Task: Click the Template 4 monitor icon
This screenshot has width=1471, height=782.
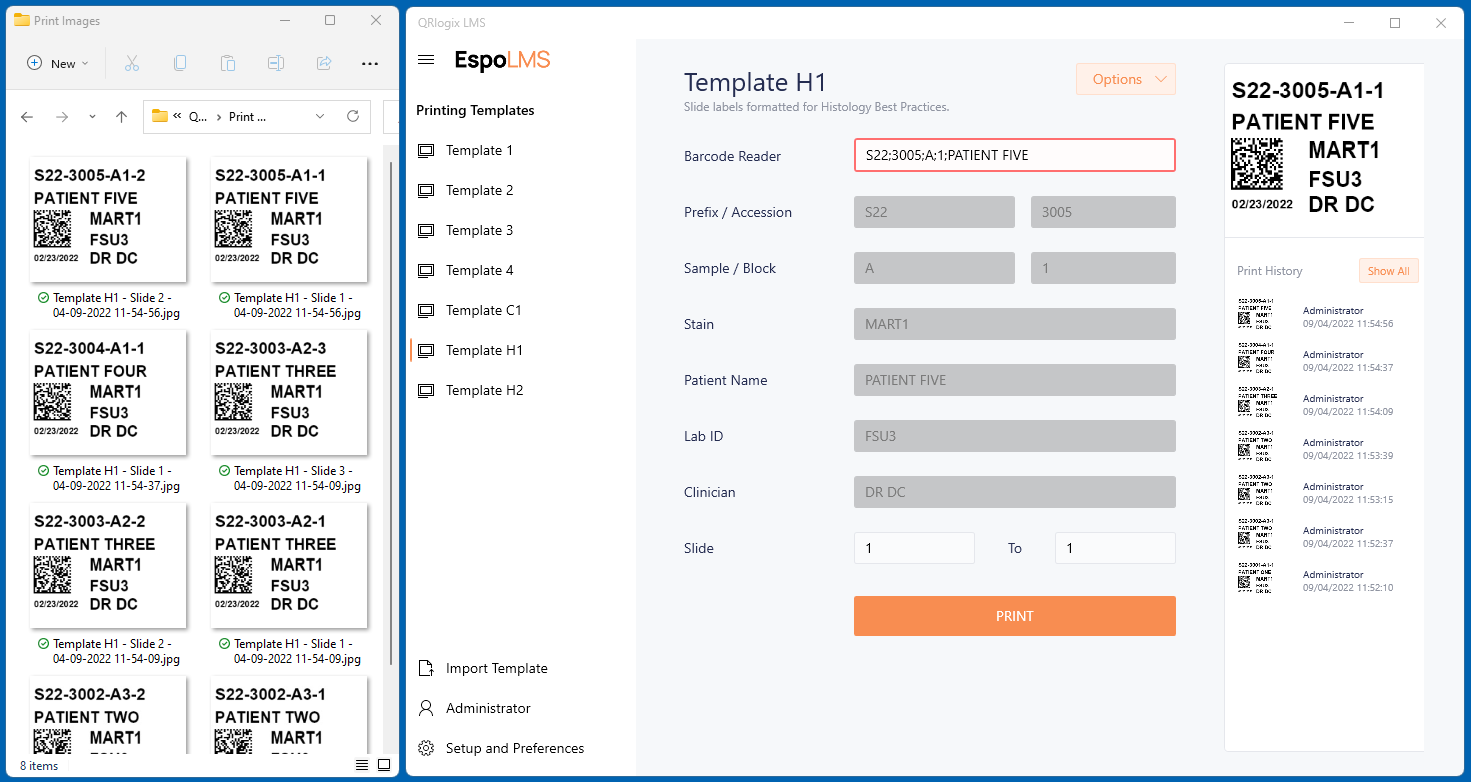Action: tap(426, 271)
